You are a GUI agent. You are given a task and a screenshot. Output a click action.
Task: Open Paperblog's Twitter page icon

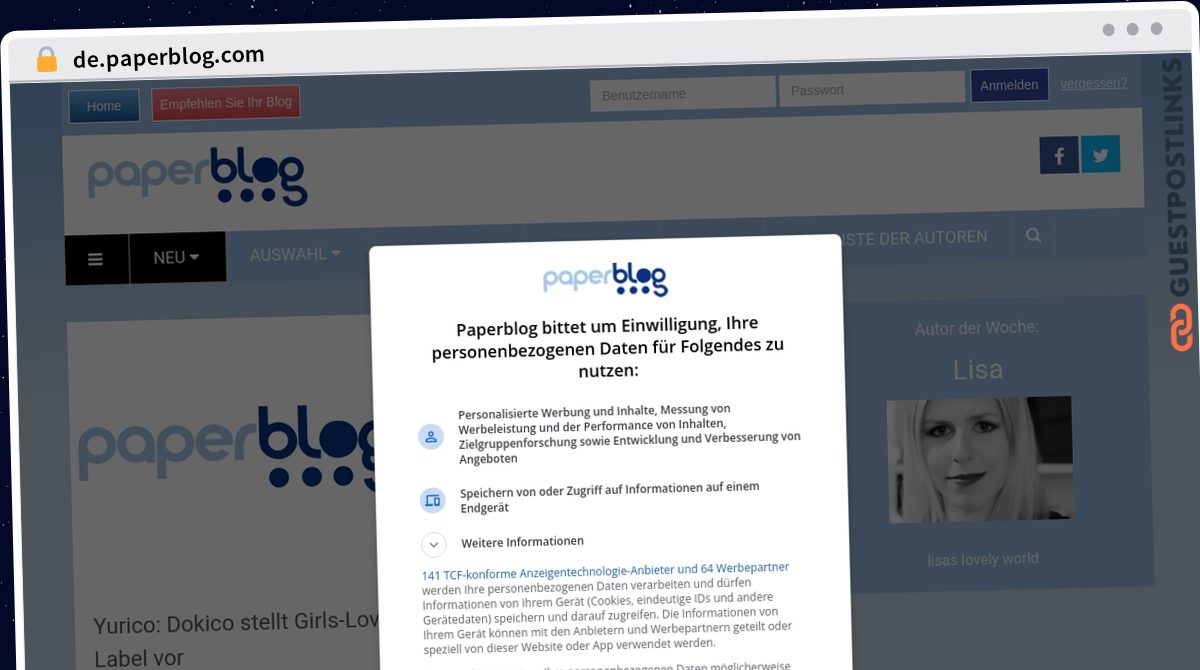pos(1101,155)
